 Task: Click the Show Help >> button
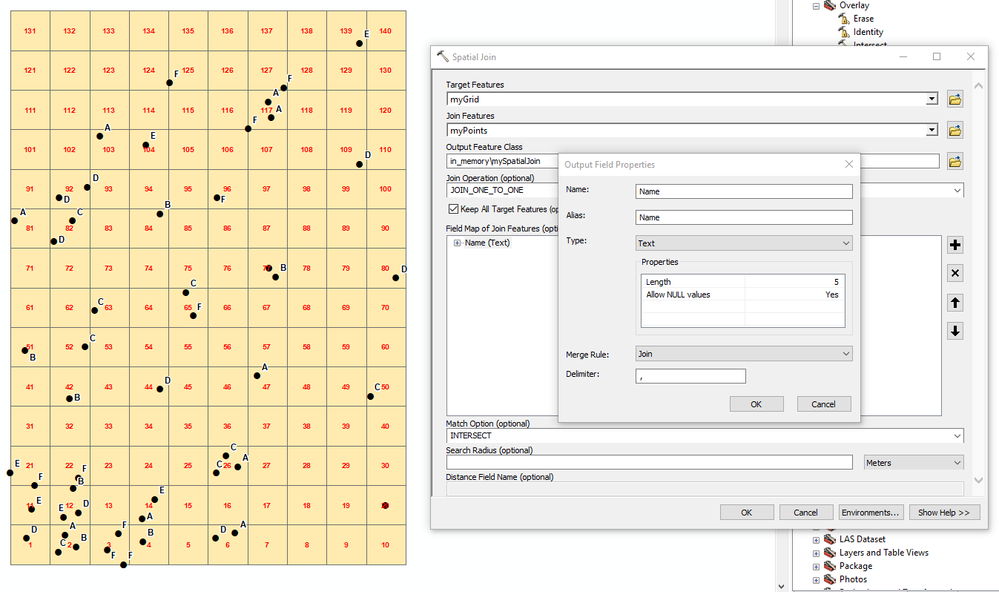pyautogui.click(x=944, y=512)
